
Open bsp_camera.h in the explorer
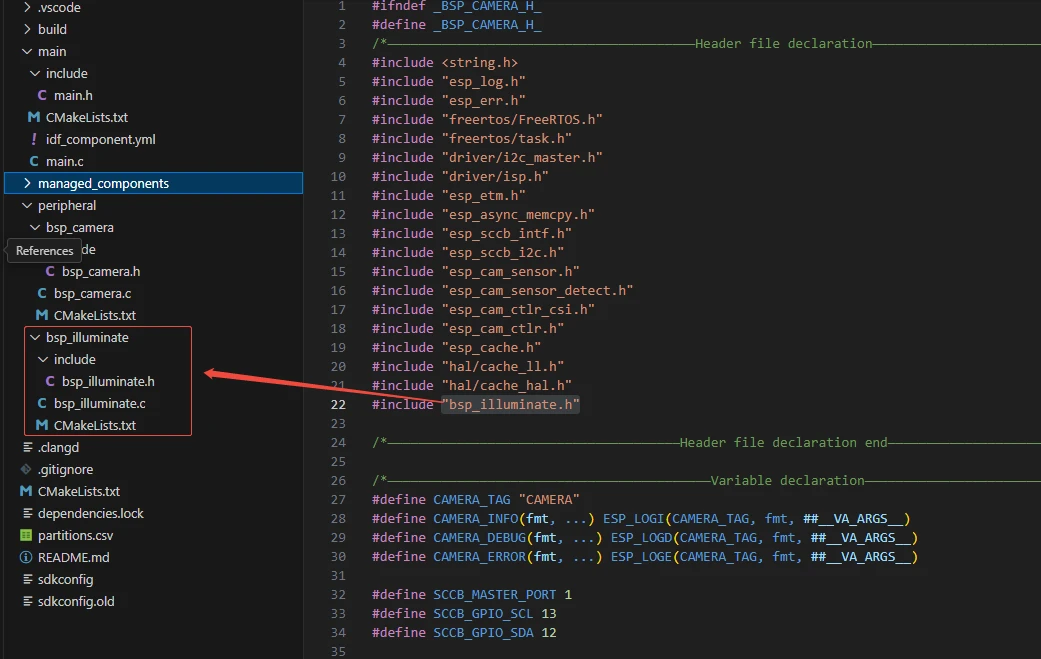100,271
